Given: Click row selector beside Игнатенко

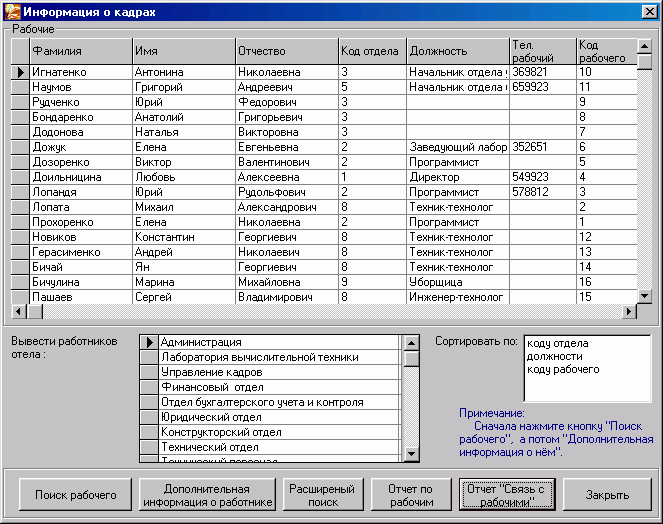Looking at the screenshot, I should (x=19, y=72).
